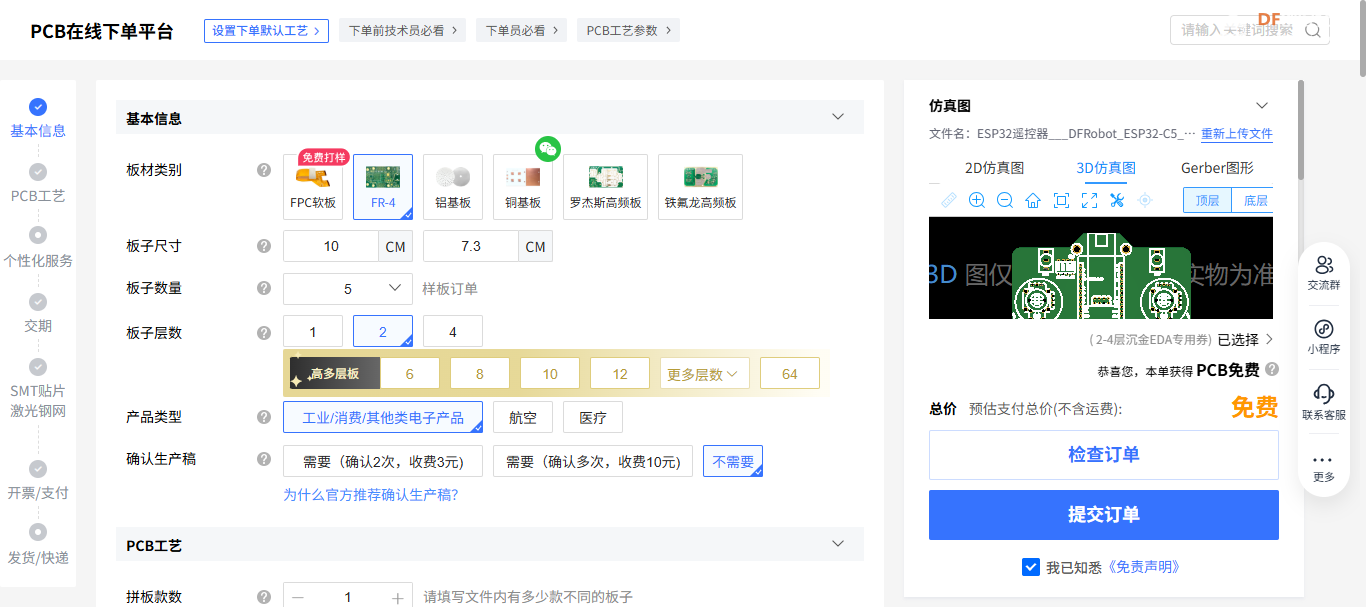Click the 提交订单 submit button
The height and width of the screenshot is (607, 1366).
pyautogui.click(x=1103, y=515)
